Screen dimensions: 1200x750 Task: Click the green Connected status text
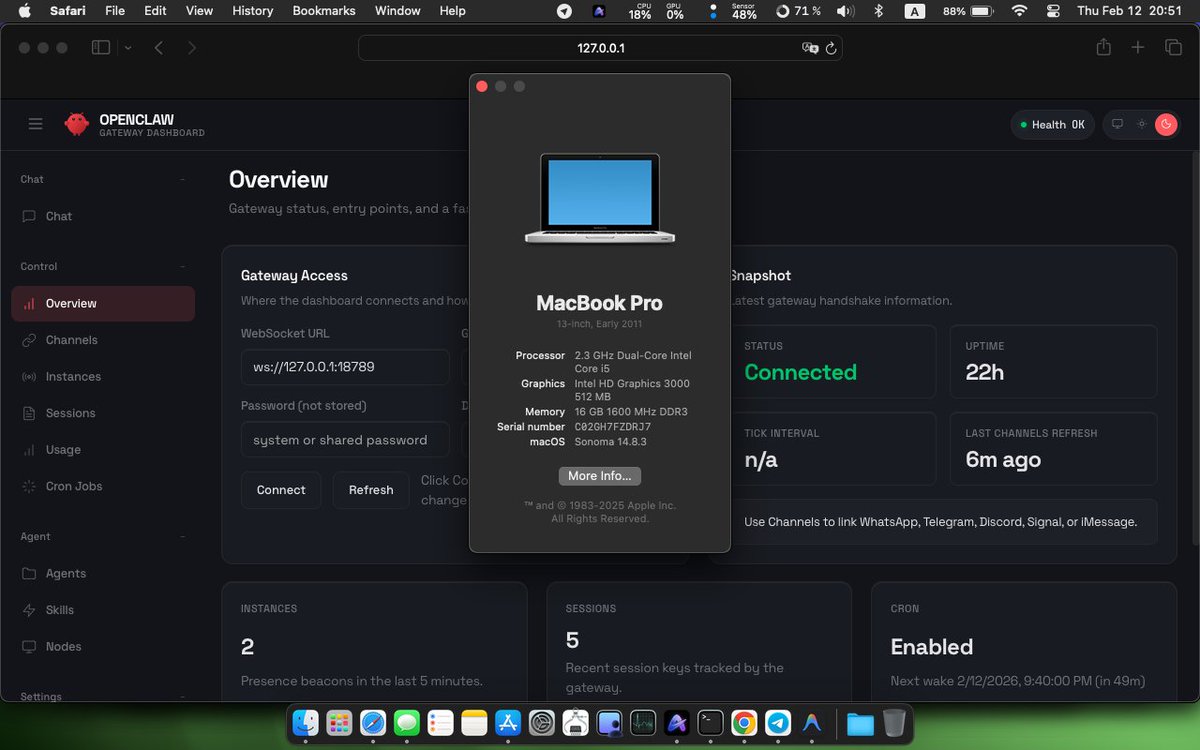click(800, 372)
